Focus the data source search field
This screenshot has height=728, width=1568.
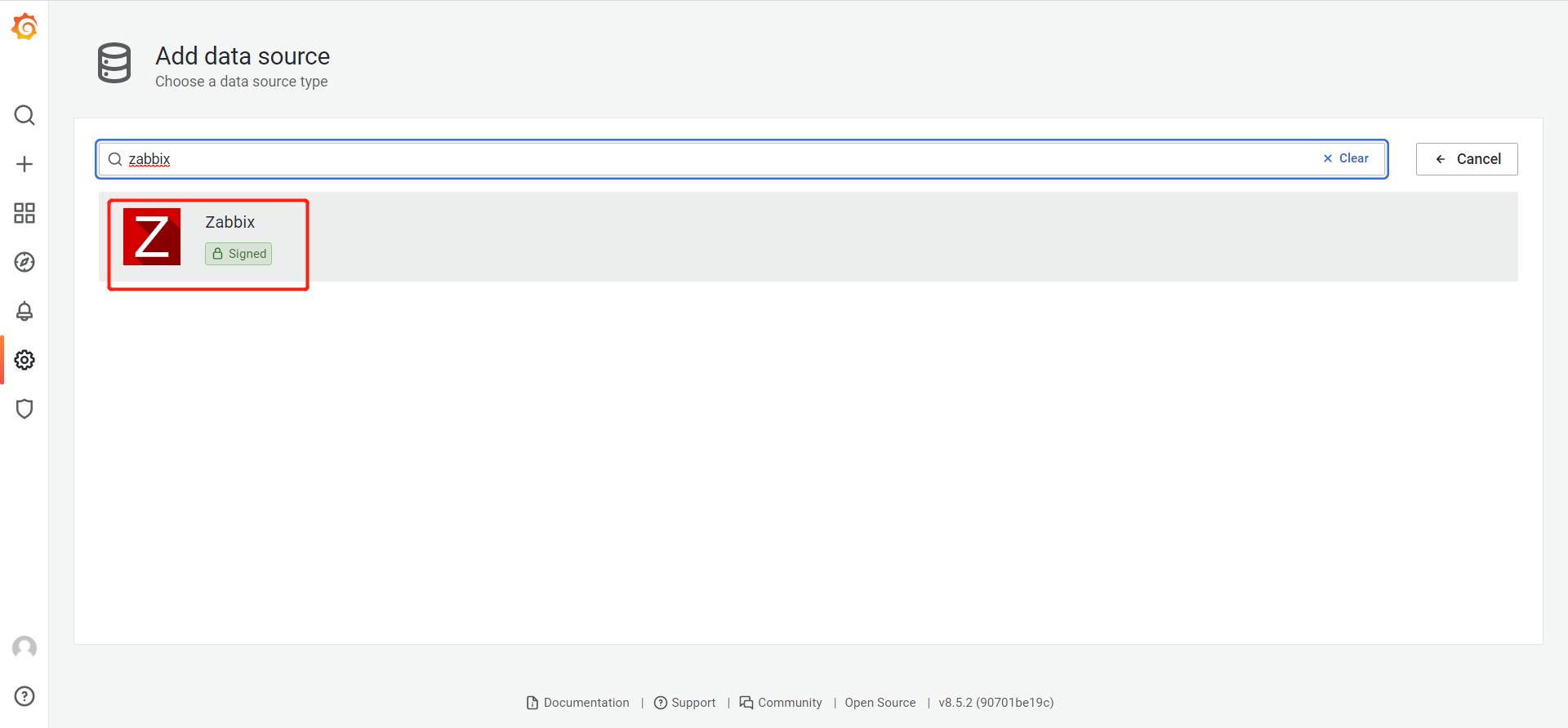742,159
